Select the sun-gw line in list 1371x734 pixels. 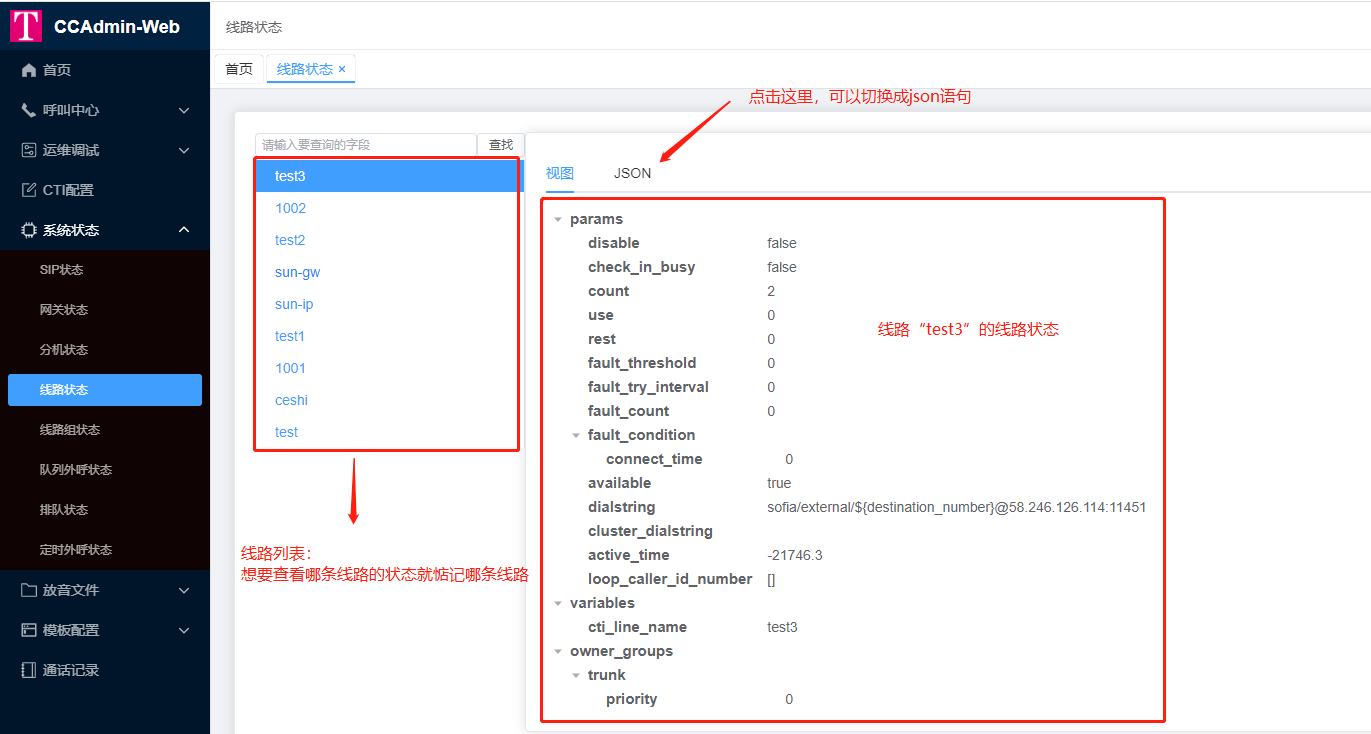(297, 272)
